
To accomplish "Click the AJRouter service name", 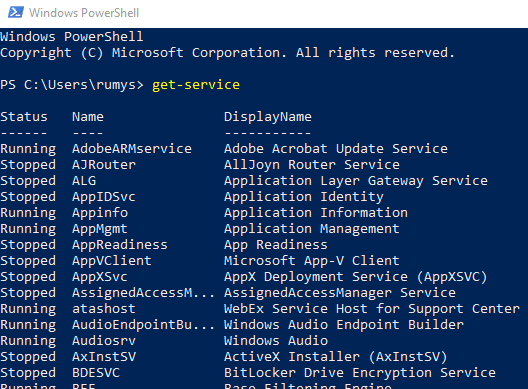I will coord(104,164).
